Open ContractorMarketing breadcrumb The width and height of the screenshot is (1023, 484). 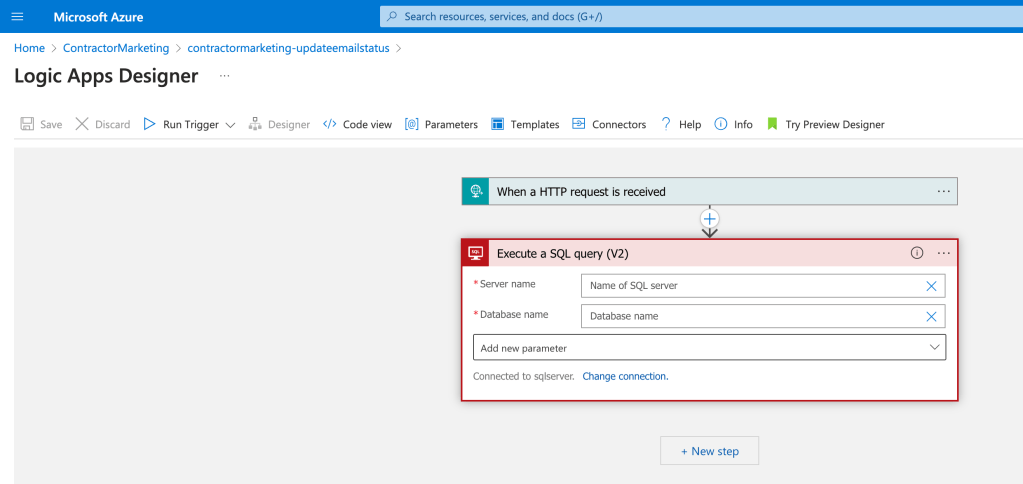(116, 48)
